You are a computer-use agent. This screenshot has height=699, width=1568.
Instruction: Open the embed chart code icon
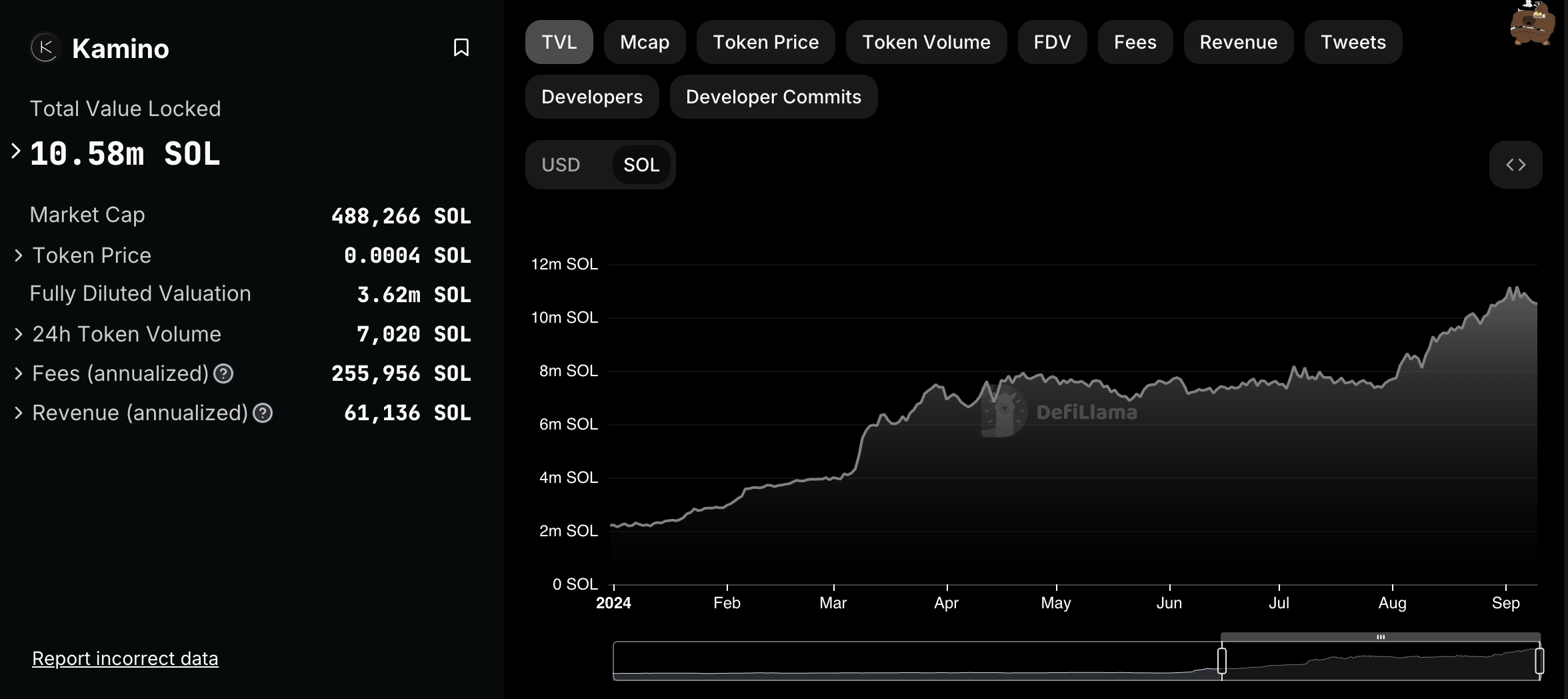[x=1515, y=165]
